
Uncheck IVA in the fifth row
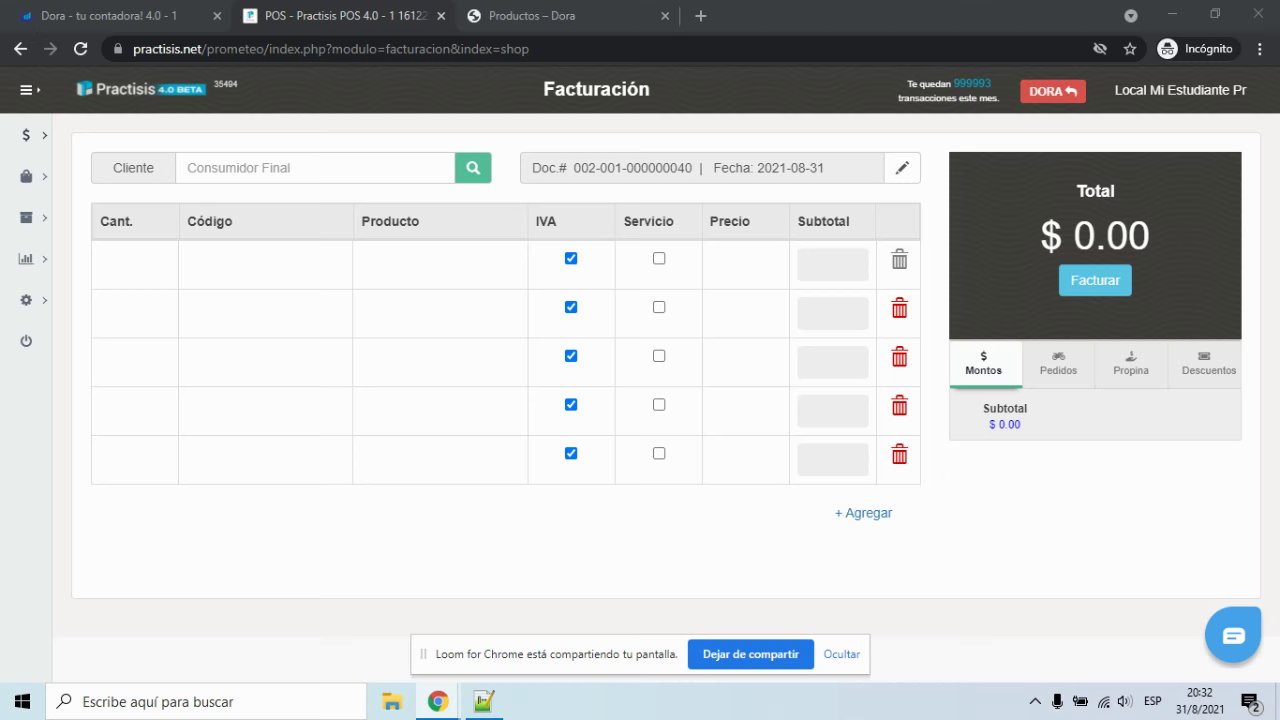pyautogui.click(x=571, y=453)
